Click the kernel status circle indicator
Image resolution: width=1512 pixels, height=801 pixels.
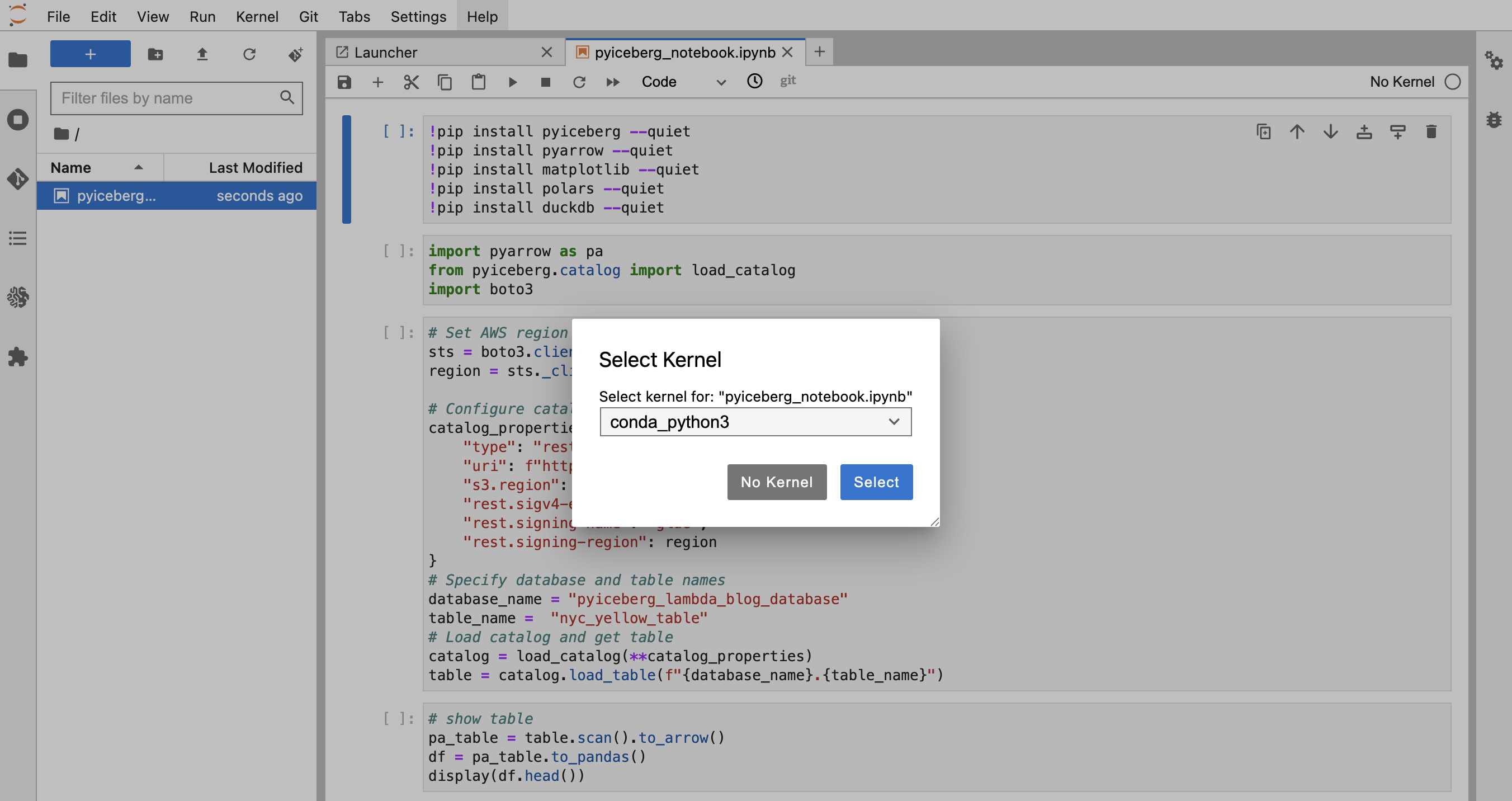coord(1452,82)
